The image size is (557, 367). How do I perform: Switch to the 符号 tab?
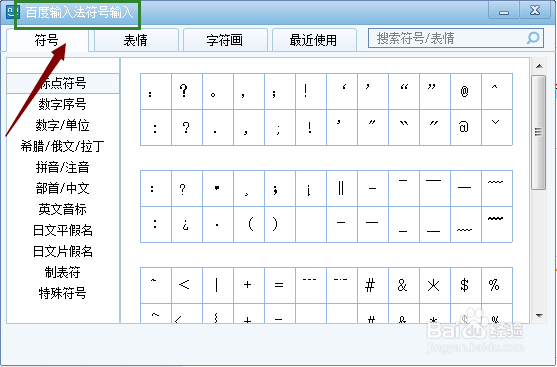pyautogui.click(x=47, y=40)
